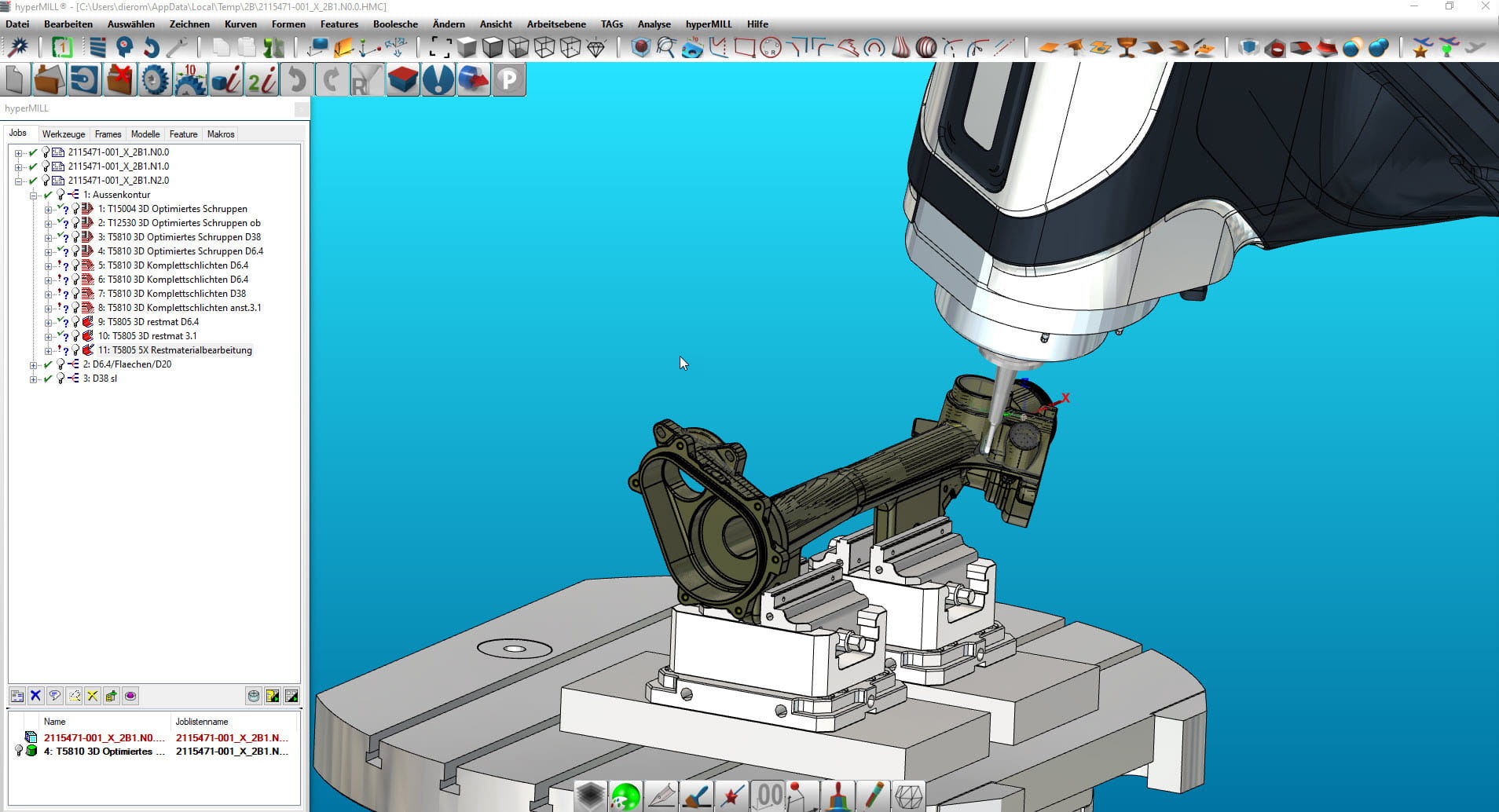The height and width of the screenshot is (812, 1499).
Task: Toggle lightbulb of joblist 2115471-001_X_2B1.N0.0
Action: click(46, 152)
